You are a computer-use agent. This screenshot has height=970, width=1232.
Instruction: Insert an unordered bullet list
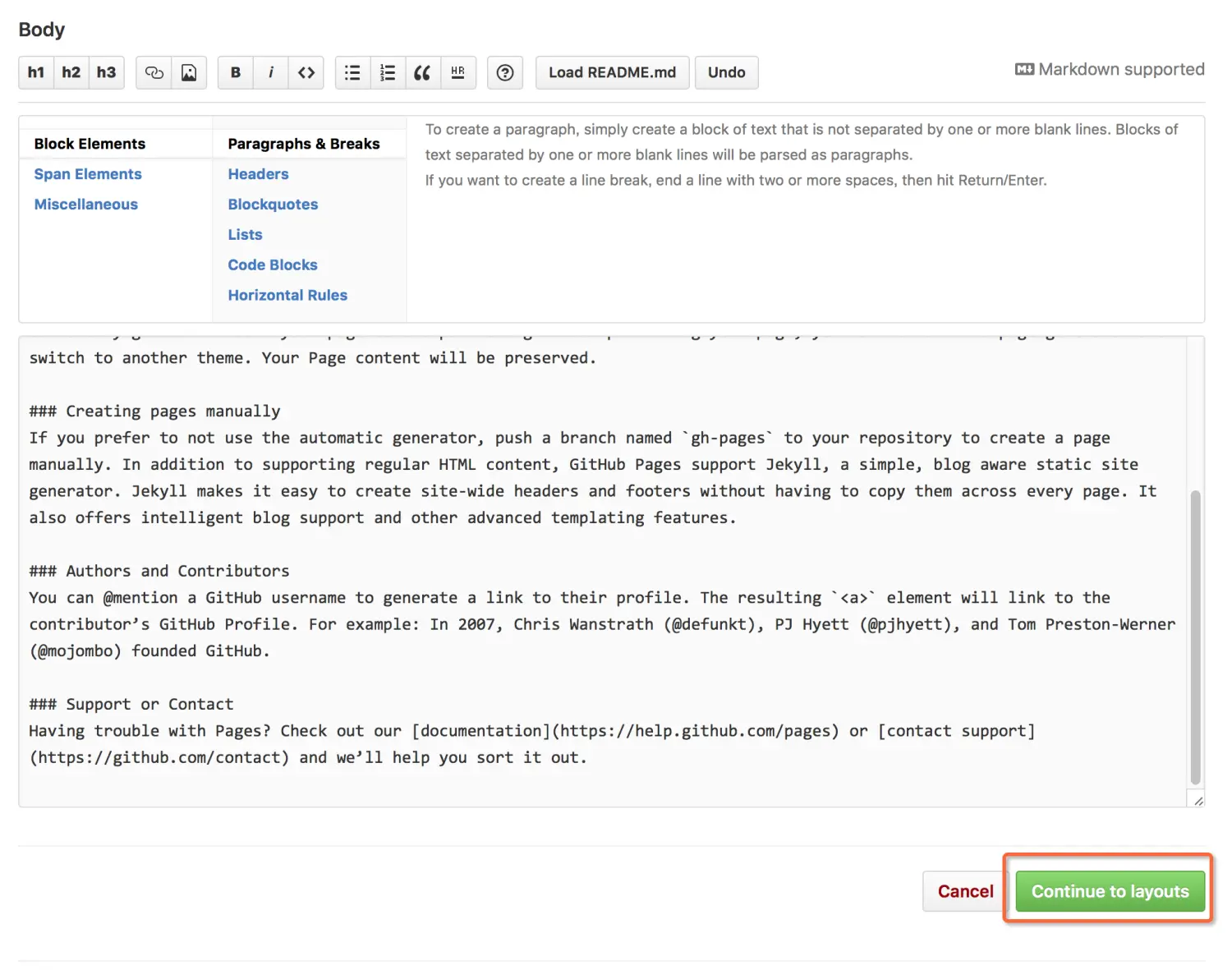352,72
